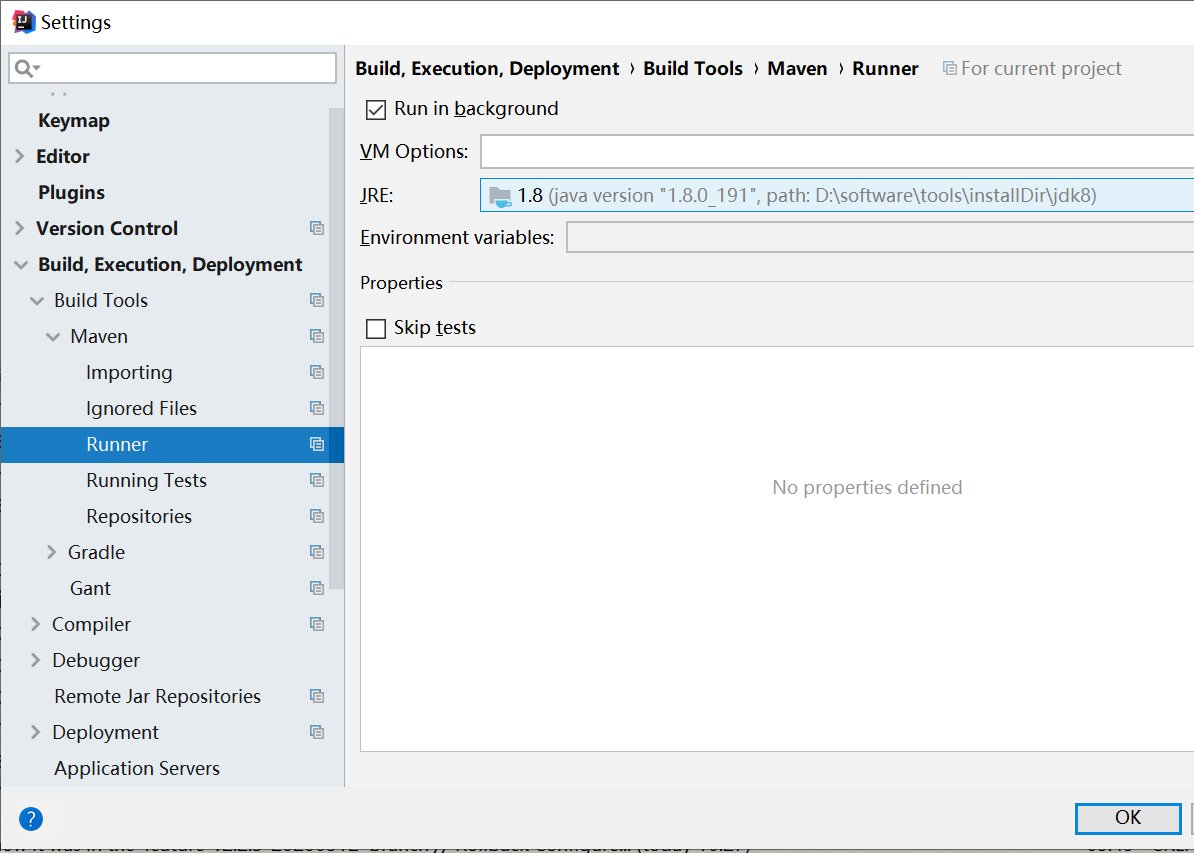Click Build Tools in breadcrumb
This screenshot has width=1194, height=853.
pos(693,69)
